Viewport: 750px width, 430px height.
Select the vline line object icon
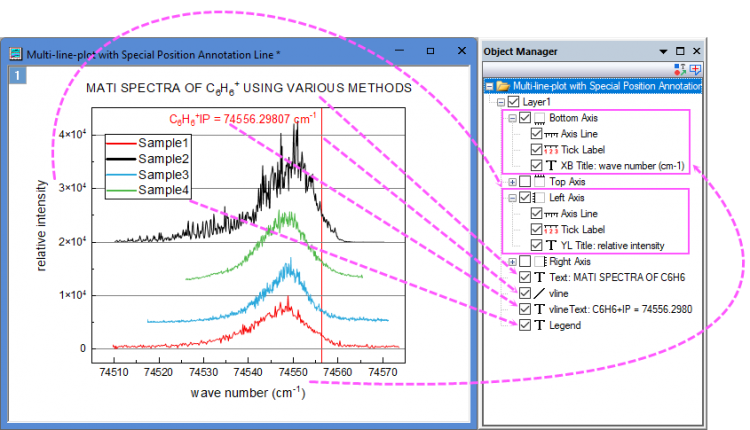tap(541, 292)
